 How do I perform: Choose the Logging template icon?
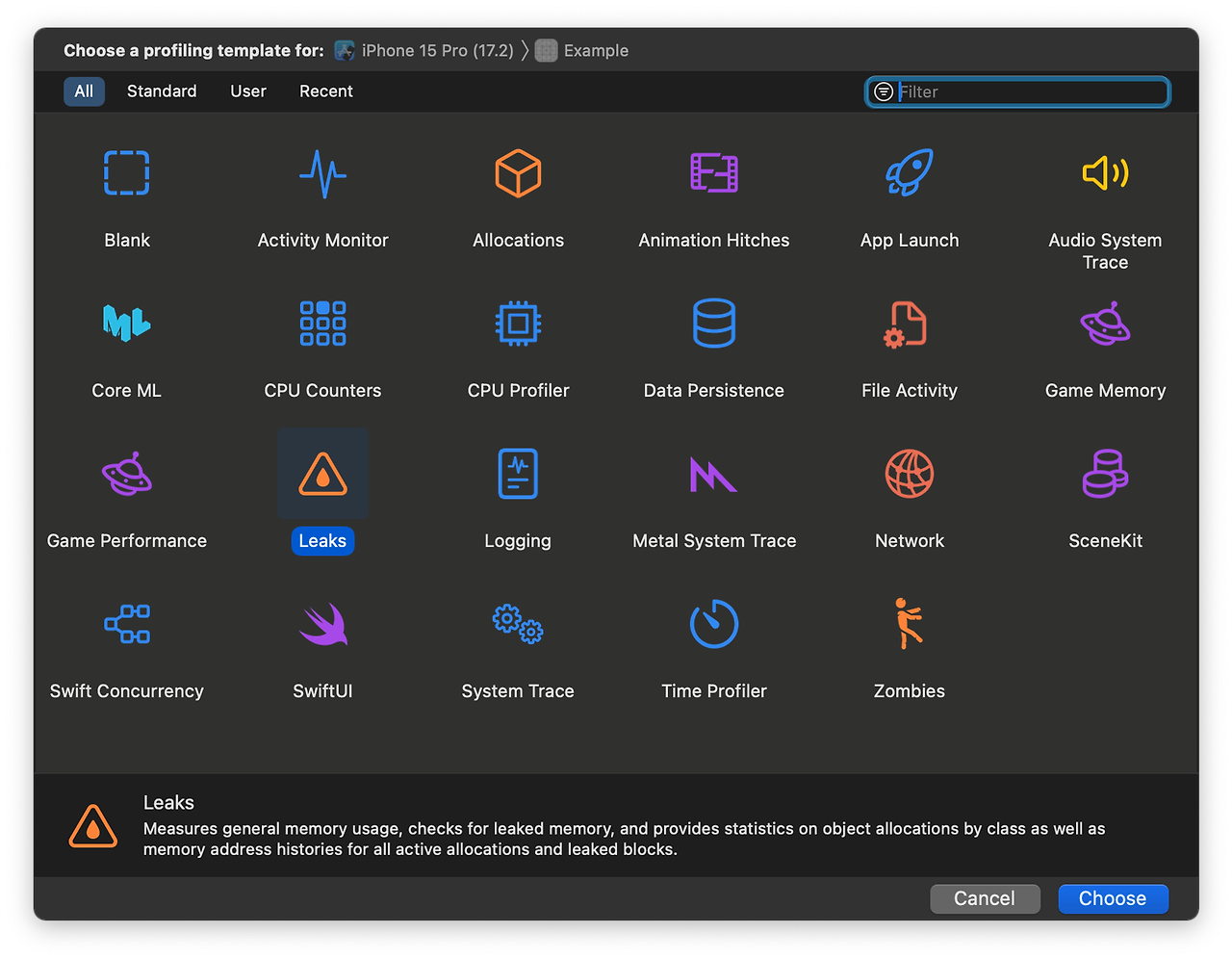[x=518, y=474]
